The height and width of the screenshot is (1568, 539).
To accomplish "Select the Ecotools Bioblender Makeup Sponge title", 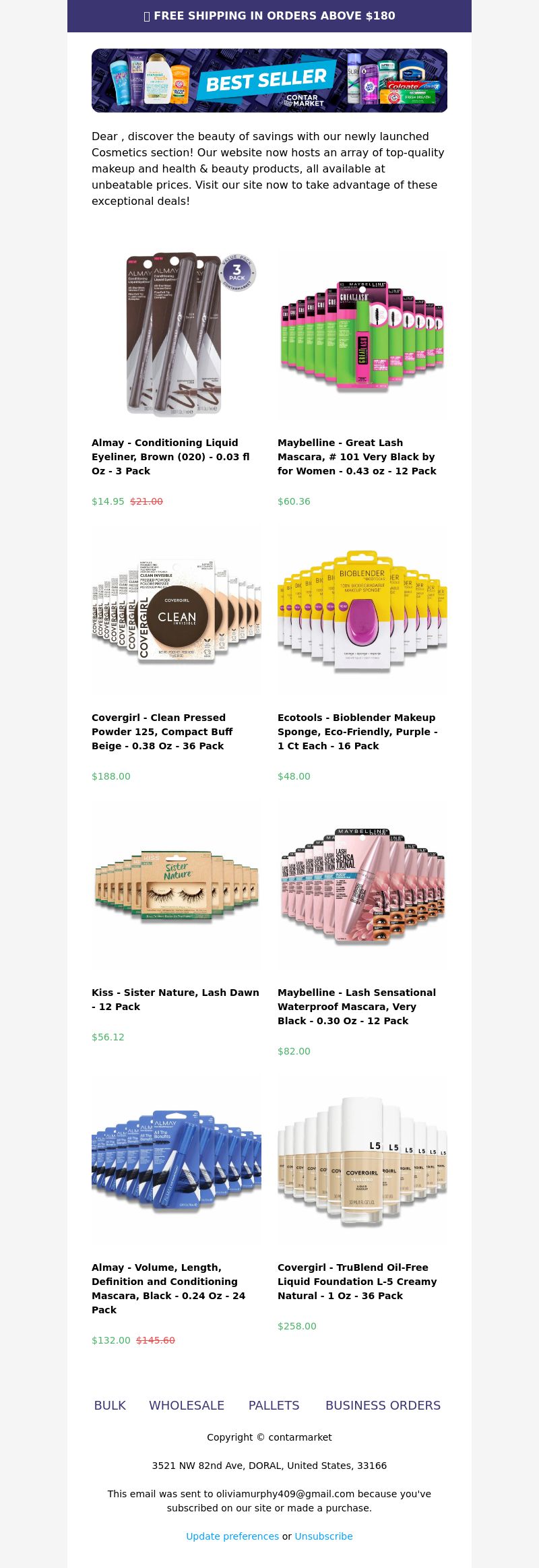I will [358, 732].
